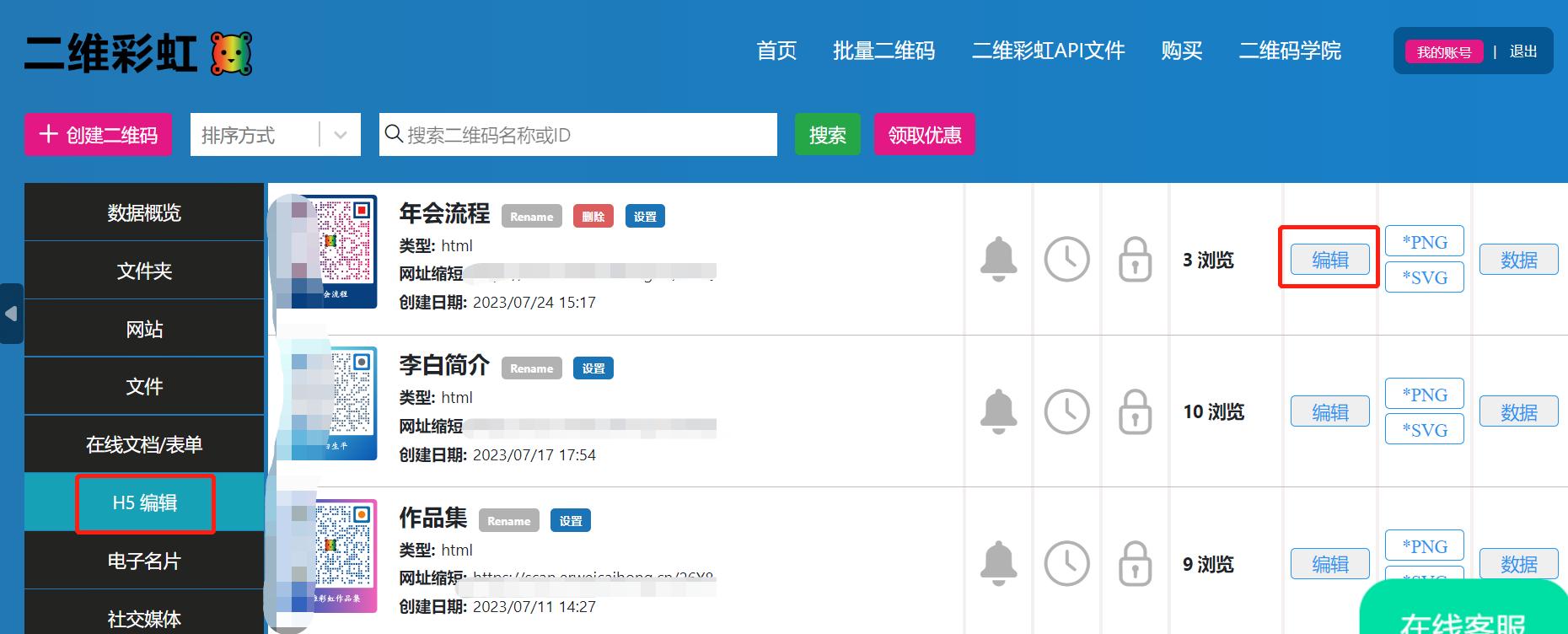Click the bell icon for 年会流程

[x=998, y=259]
